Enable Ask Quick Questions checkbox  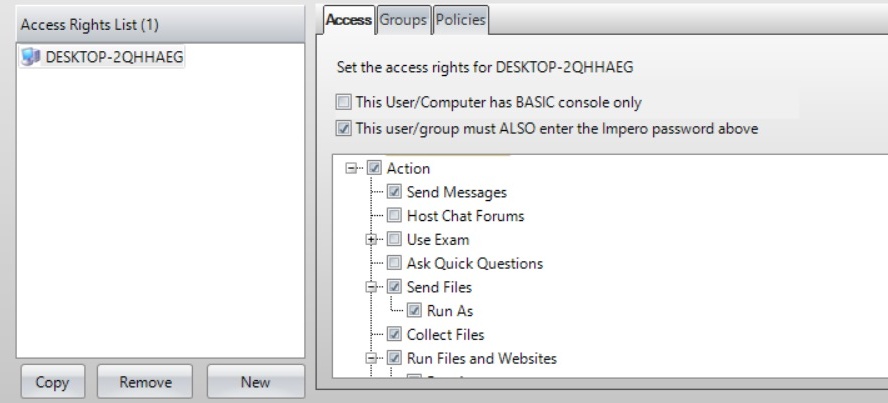click(x=395, y=264)
